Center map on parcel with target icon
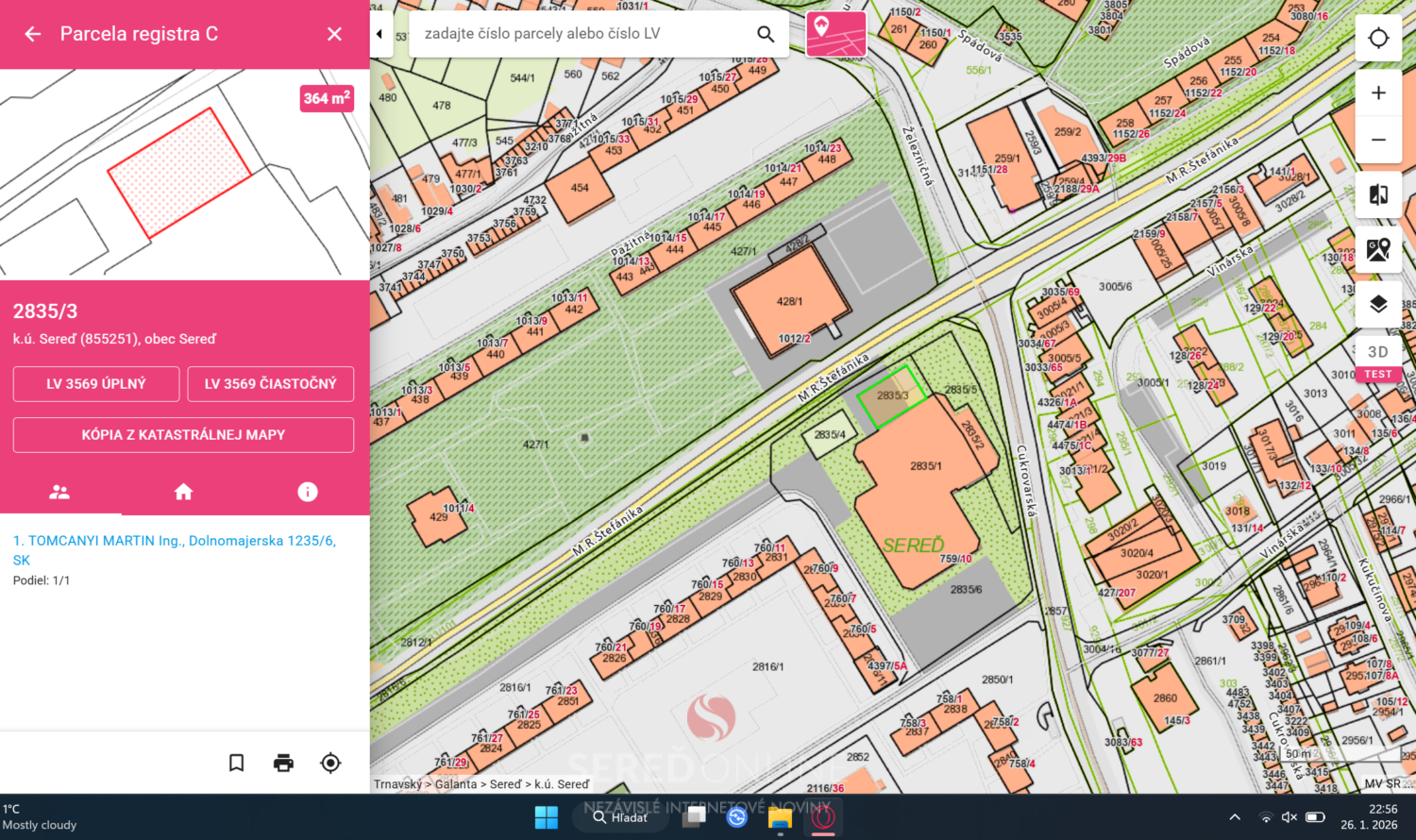The width and height of the screenshot is (1416, 840). point(330,763)
